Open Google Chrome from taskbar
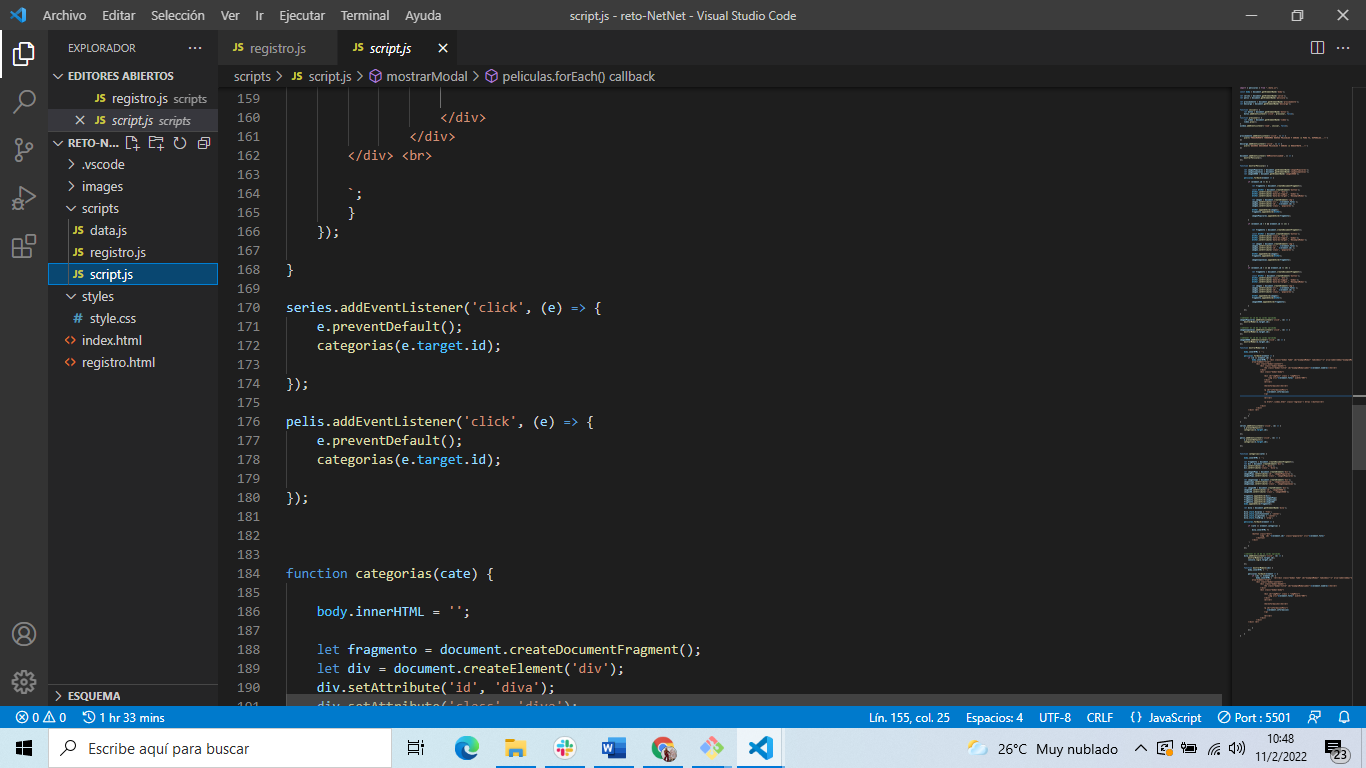This screenshot has width=1366, height=768. pos(662,748)
